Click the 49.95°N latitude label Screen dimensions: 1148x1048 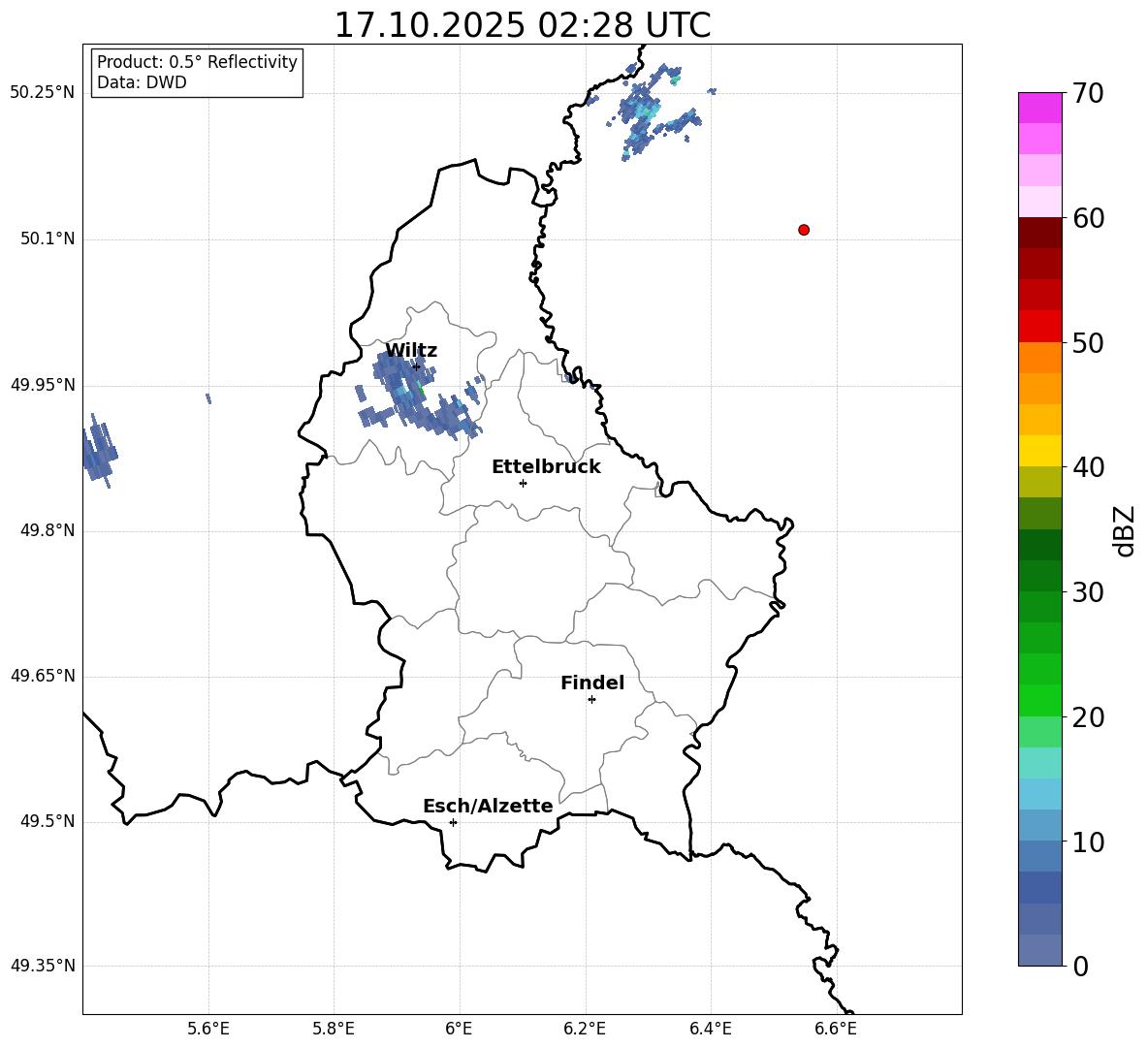[43, 385]
